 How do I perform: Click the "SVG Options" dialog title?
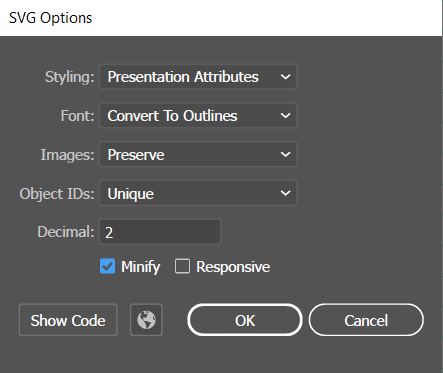[51, 18]
